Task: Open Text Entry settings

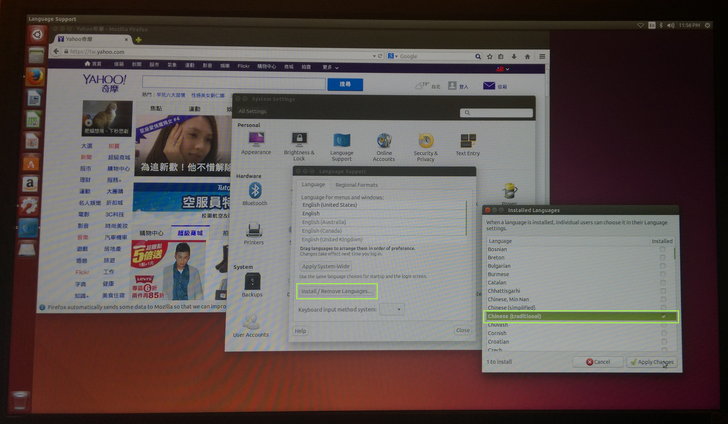Action: tap(468, 144)
